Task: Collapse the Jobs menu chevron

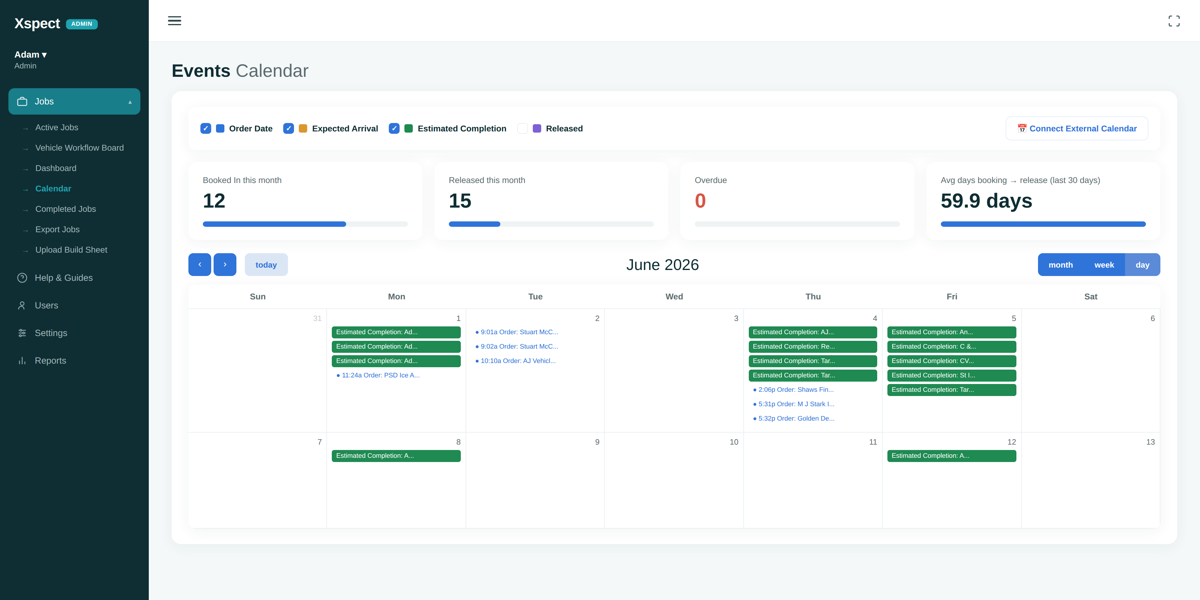Action: pyautogui.click(x=129, y=102)
